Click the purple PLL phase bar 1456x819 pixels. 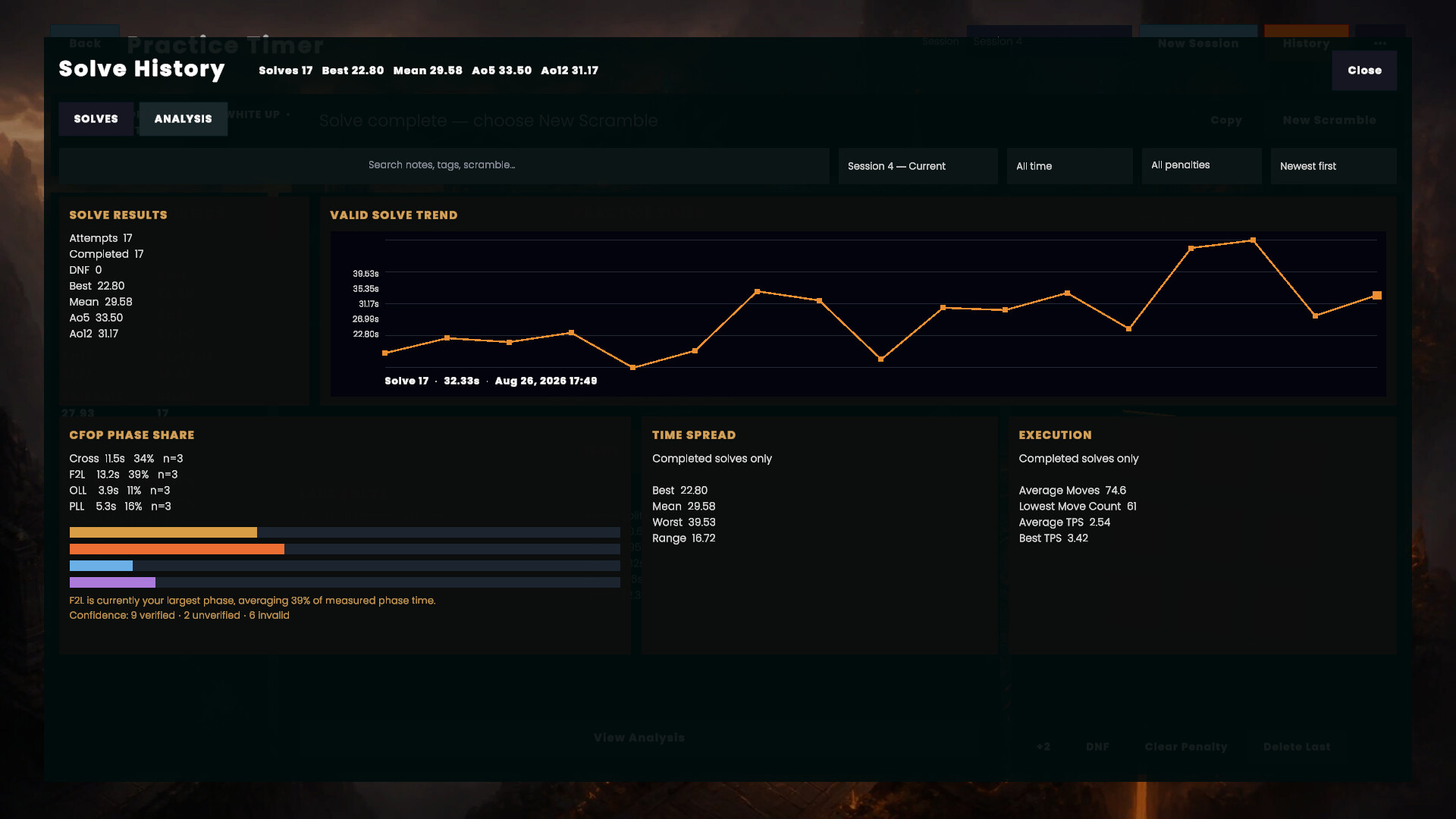[x=112, y=582]
